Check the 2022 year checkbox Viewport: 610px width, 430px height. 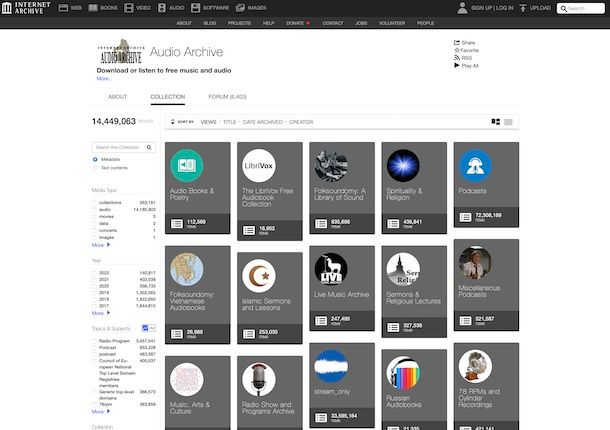click(94, 273)
